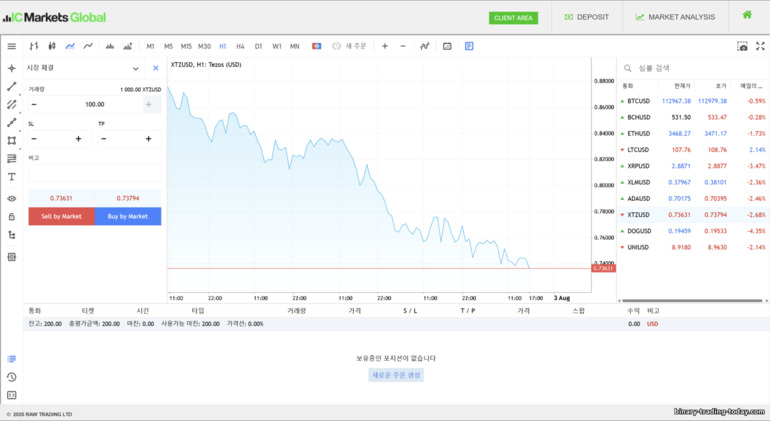The image size is (770, 421).
Task: Select the crosshair cursor tool
Action: (x=12, y=68)
